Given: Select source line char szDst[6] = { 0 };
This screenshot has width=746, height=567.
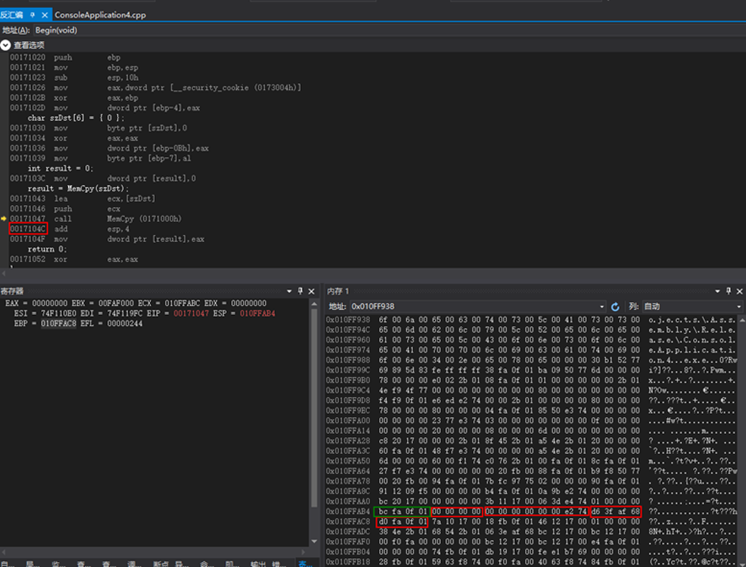Looking at the screenshot, I should pyautogui.click(x=76, y=118).
